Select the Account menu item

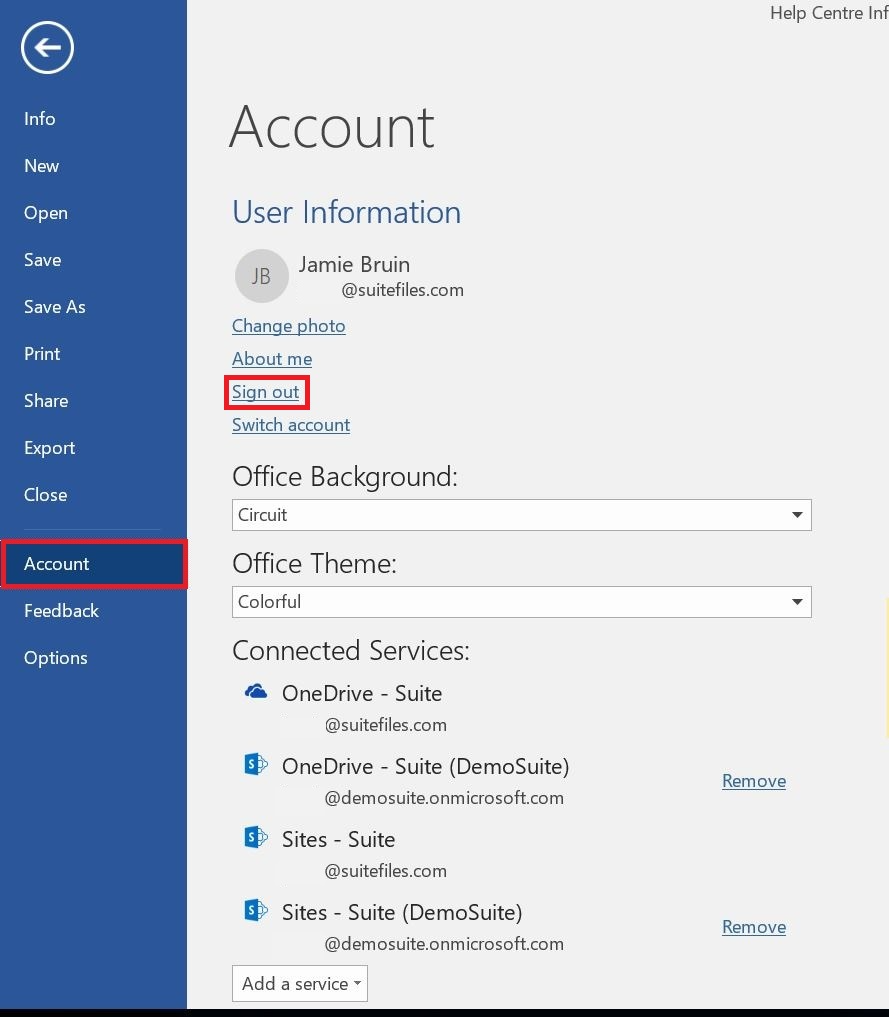(95, 564)
